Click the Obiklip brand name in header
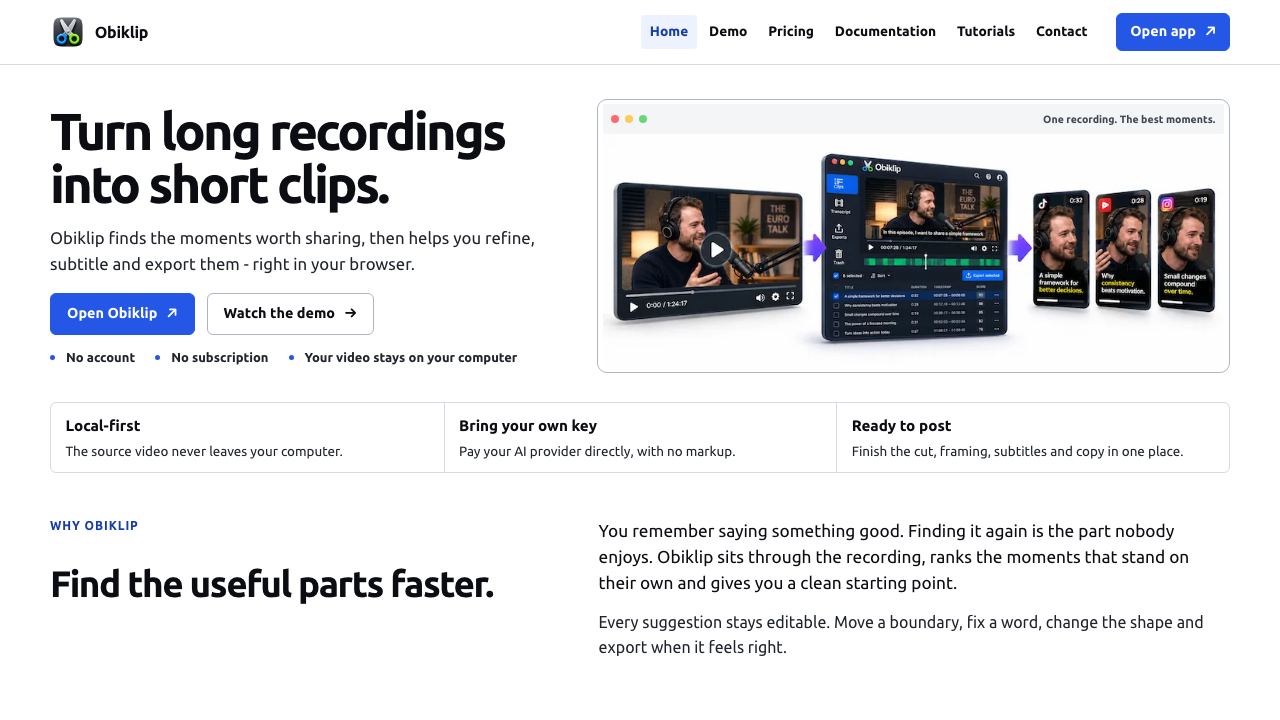The image size is (1280, 720). pos(121,32)
